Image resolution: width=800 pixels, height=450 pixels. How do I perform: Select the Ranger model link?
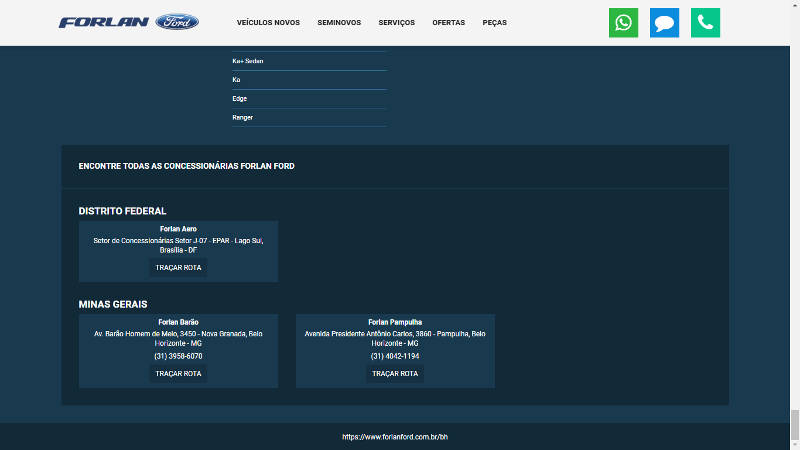(242, 117)
